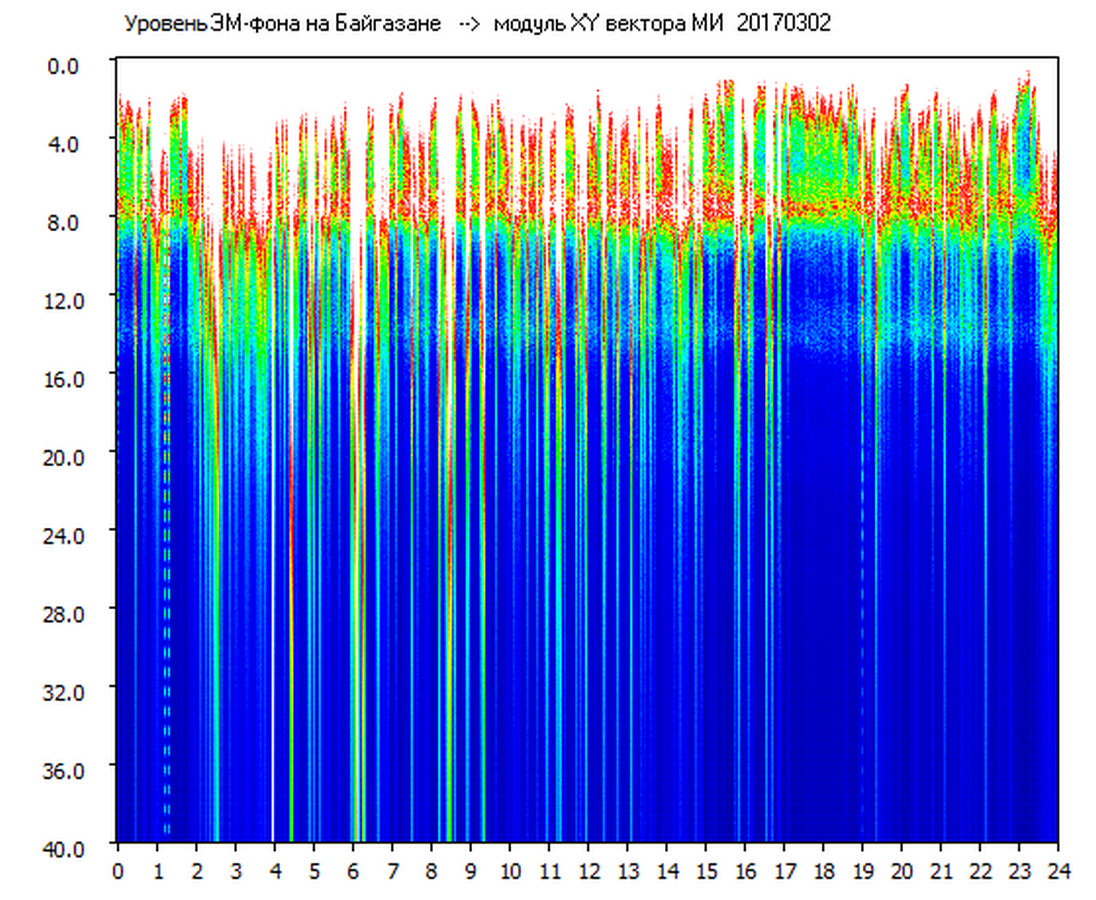The height and width of the screenshot is (900, 1096).
Task: Click the dashed cyan line at hour 19
Action: 862,600
